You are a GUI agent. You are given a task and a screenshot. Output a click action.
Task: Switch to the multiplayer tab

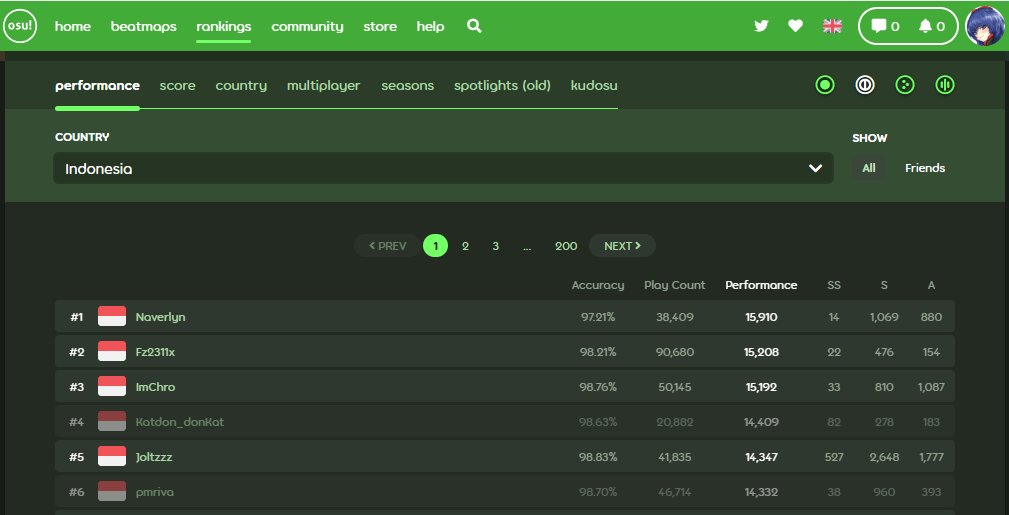coord(324,86)
